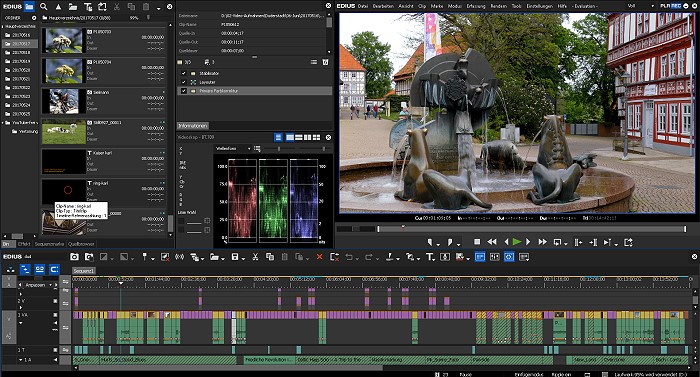The image size is (700, 377).
Task: Redo action on timeline toolbar
Action: [368, 257]
